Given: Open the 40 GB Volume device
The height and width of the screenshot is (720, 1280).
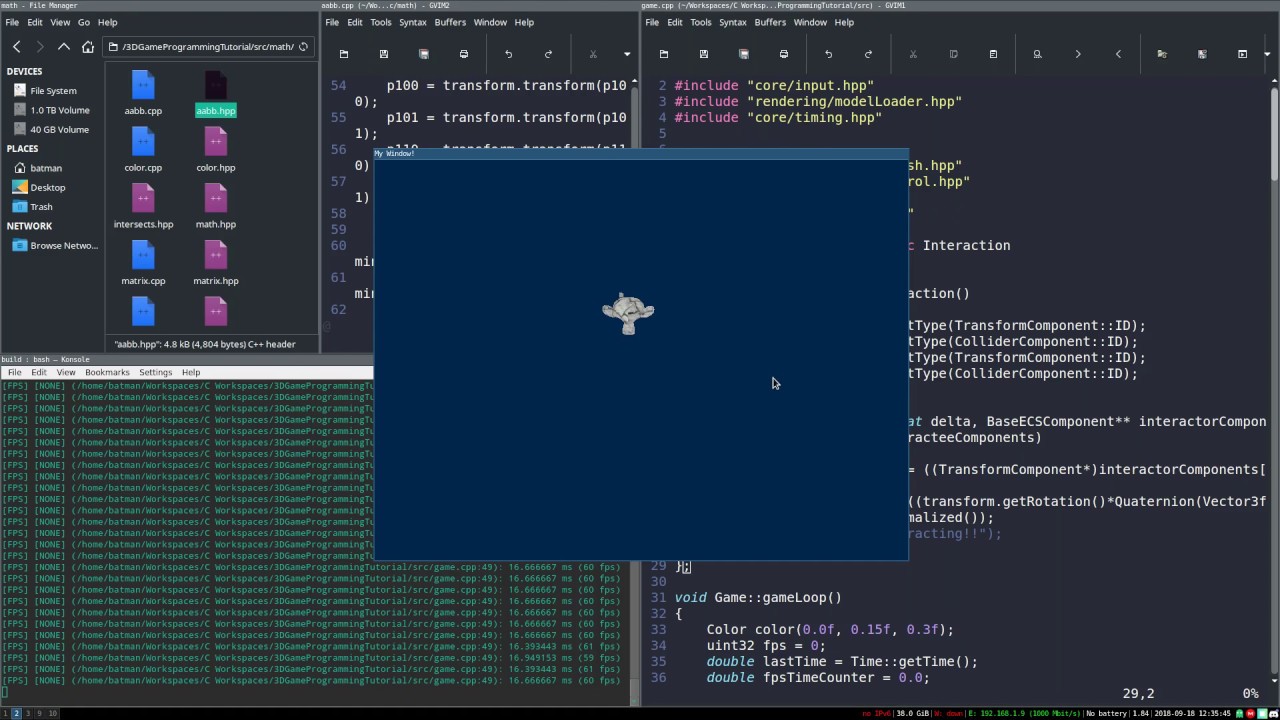Looking at the screenshot, I should click(52, 129).
